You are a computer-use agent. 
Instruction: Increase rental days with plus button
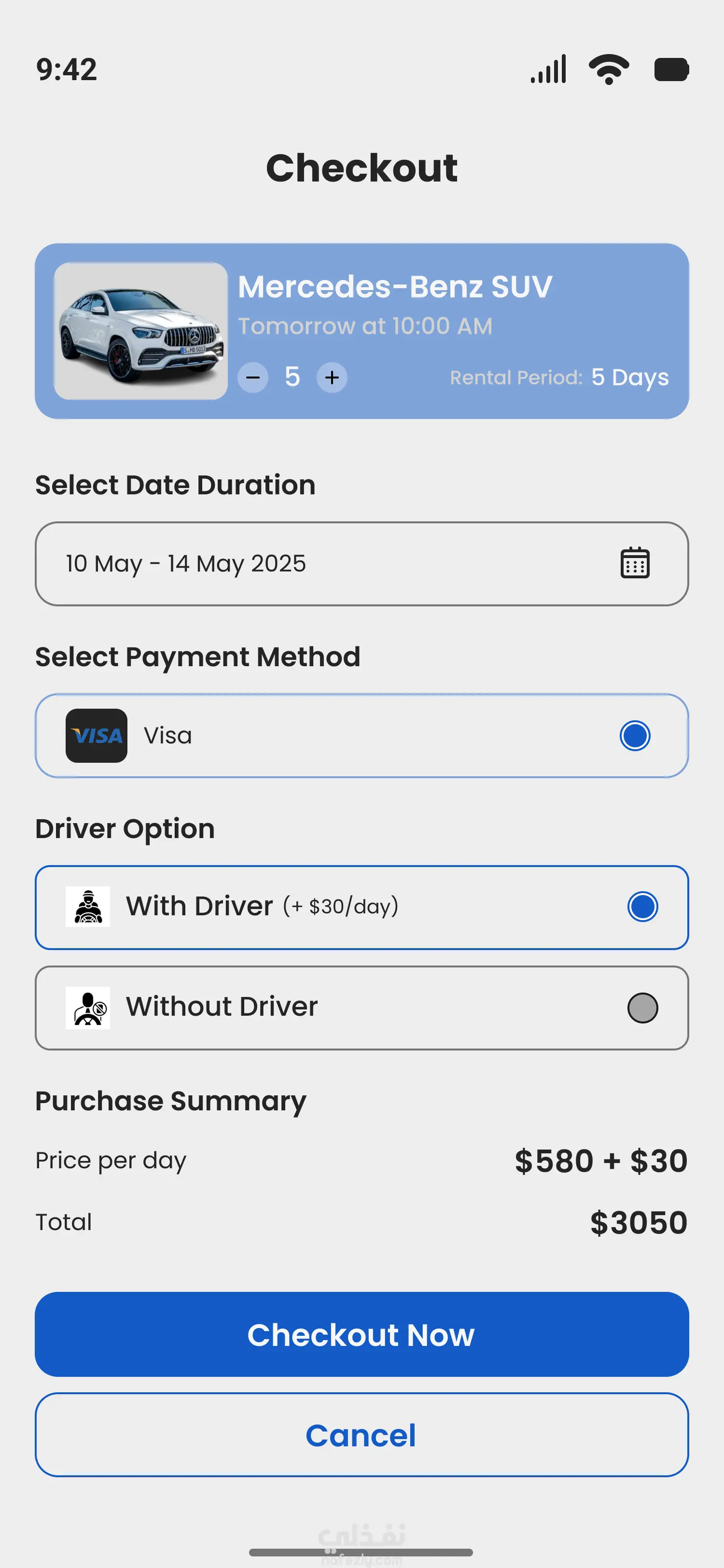(x=332, y=378)
